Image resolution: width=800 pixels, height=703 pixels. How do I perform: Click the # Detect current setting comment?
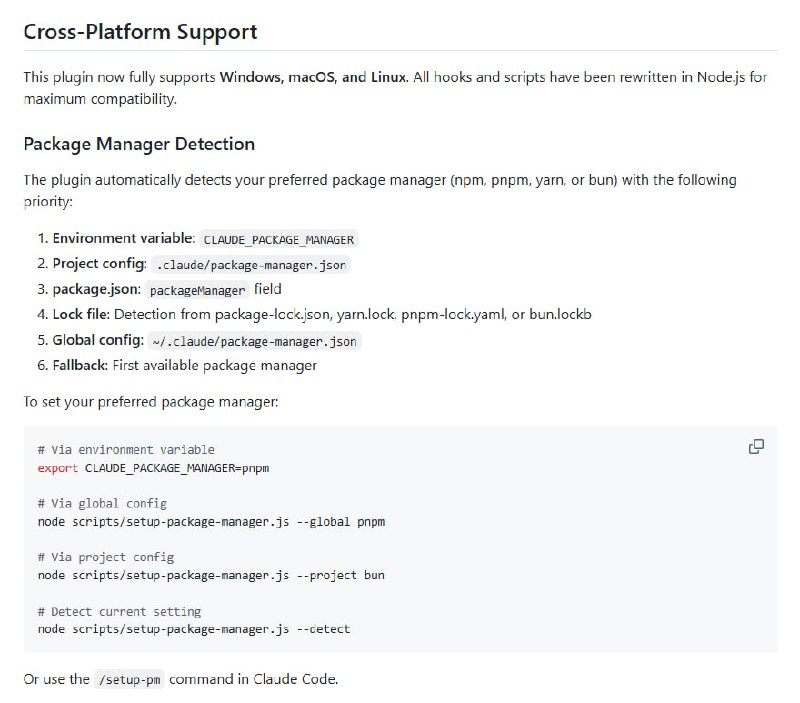(x=119, y=611)
